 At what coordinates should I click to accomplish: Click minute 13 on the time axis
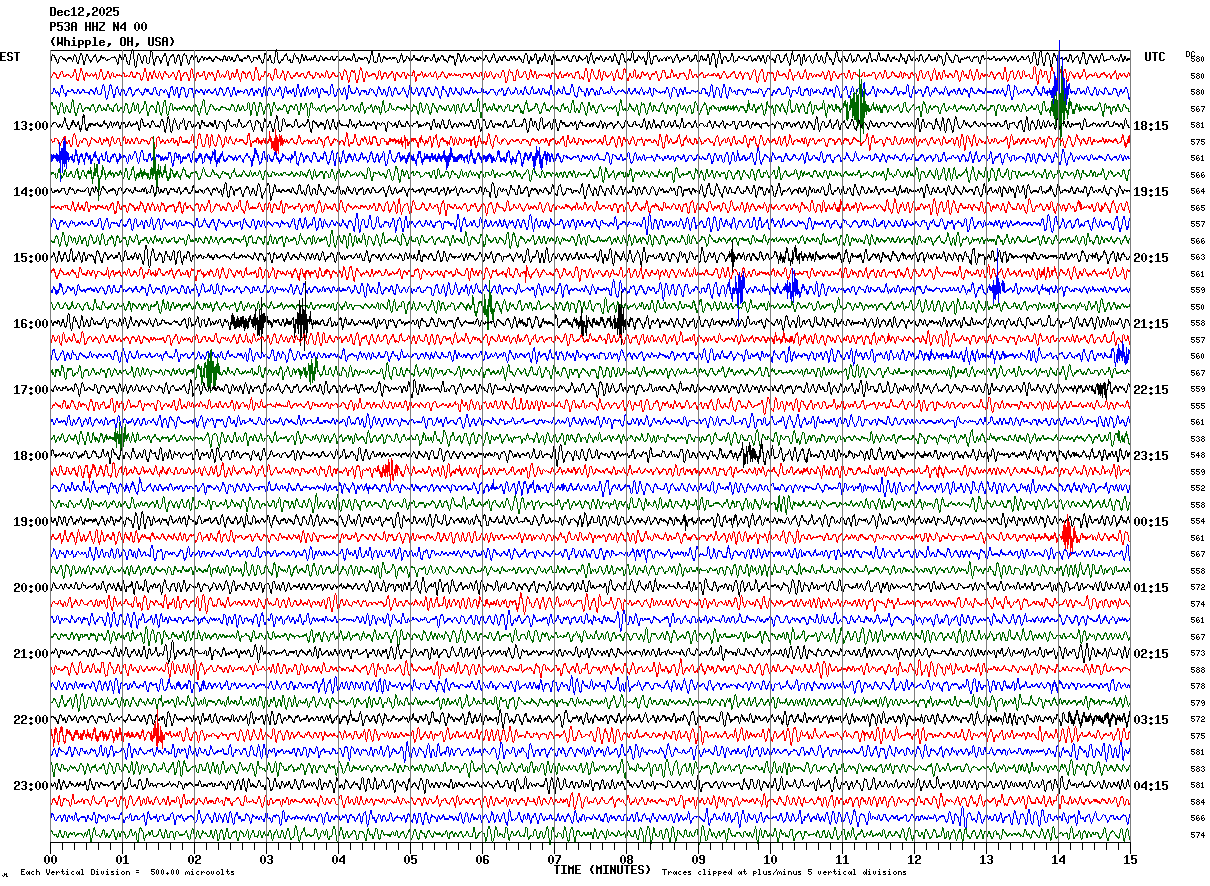click(986, 860)
